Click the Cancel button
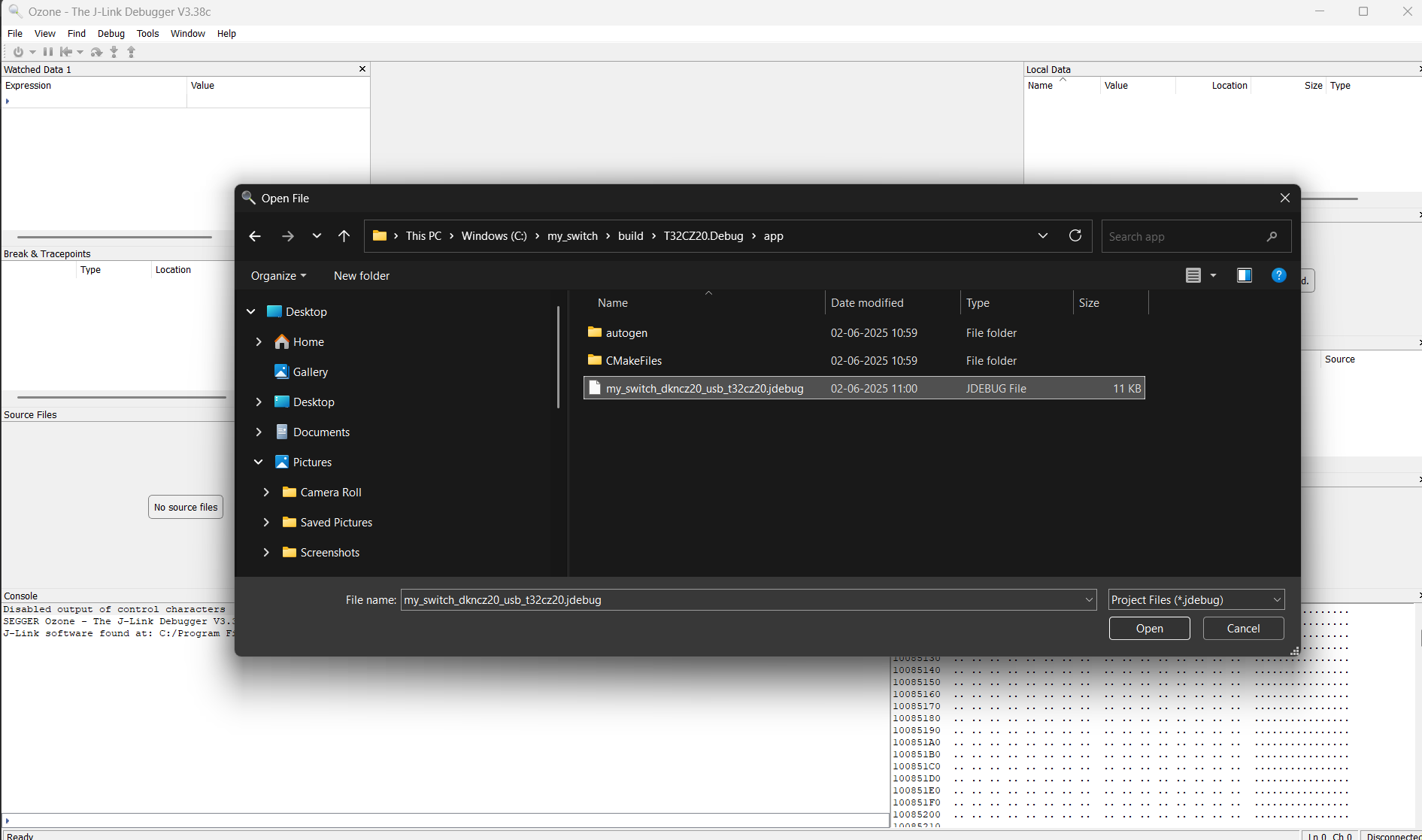This screenshot has width=1422, height=840. pos(1243,628)
